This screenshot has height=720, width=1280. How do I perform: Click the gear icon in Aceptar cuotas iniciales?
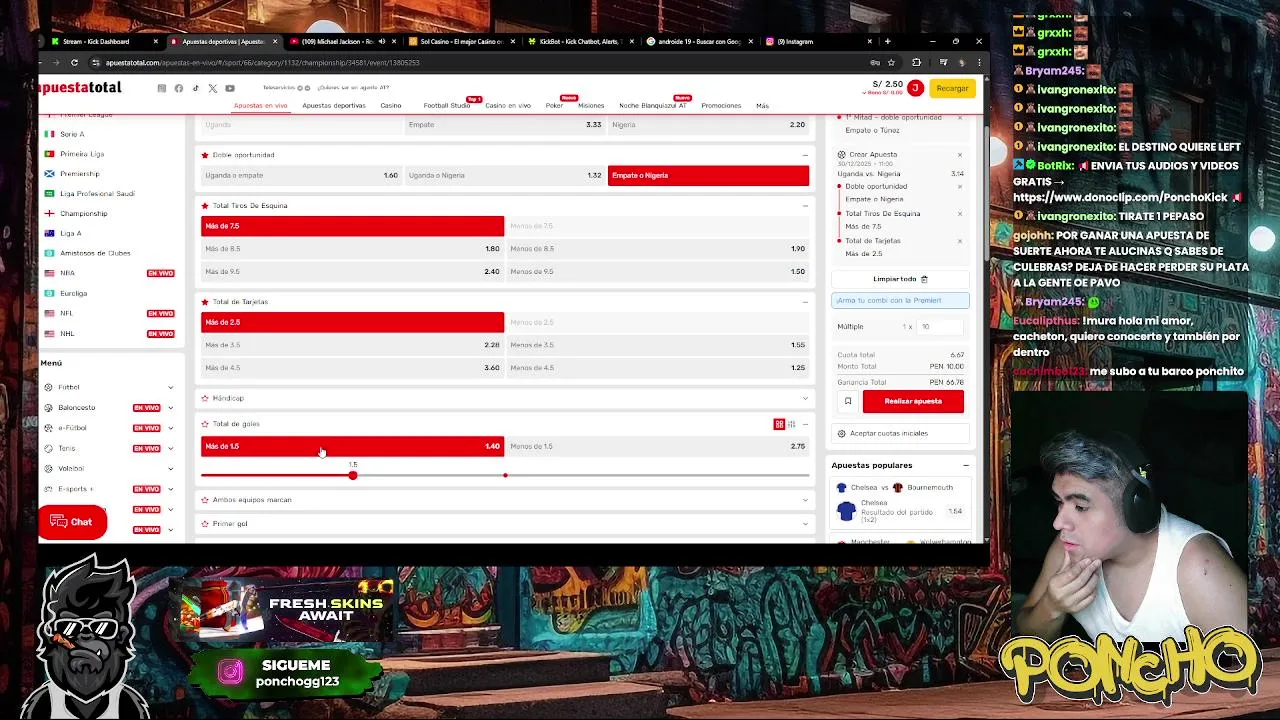tap(841, 433)
